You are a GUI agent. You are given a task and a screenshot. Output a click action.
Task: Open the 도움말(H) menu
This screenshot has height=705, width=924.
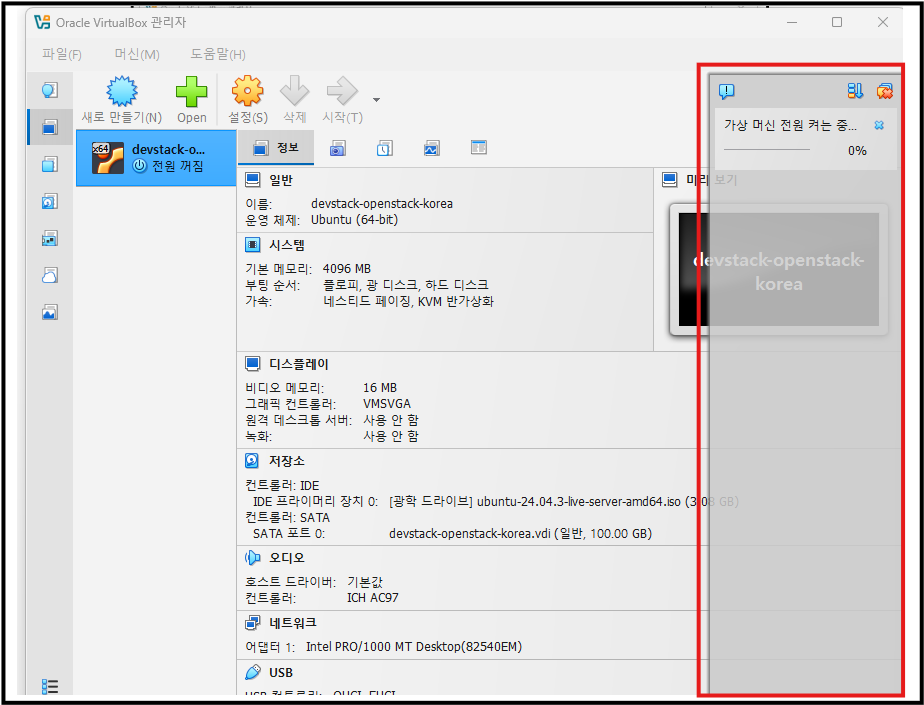point(217,54)
